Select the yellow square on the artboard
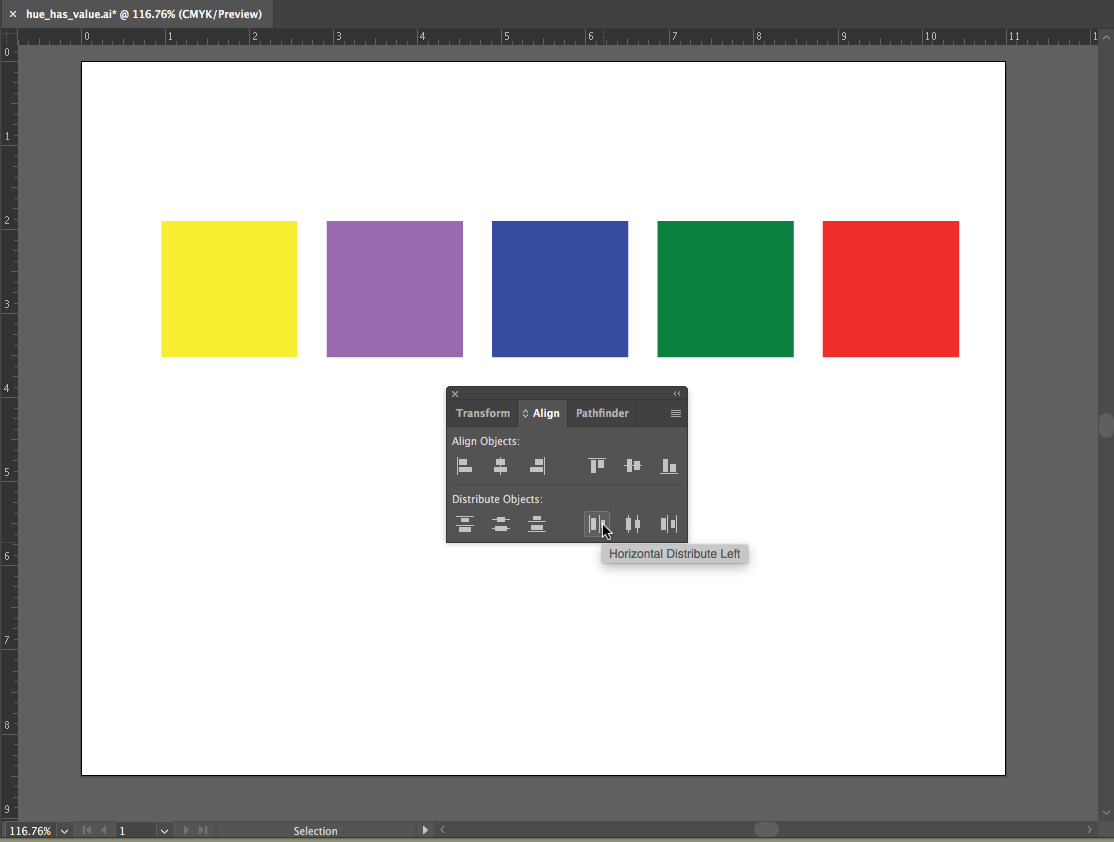Image resolution: width=1114 pixels, height=842 pixels. (x=229, y=289)
